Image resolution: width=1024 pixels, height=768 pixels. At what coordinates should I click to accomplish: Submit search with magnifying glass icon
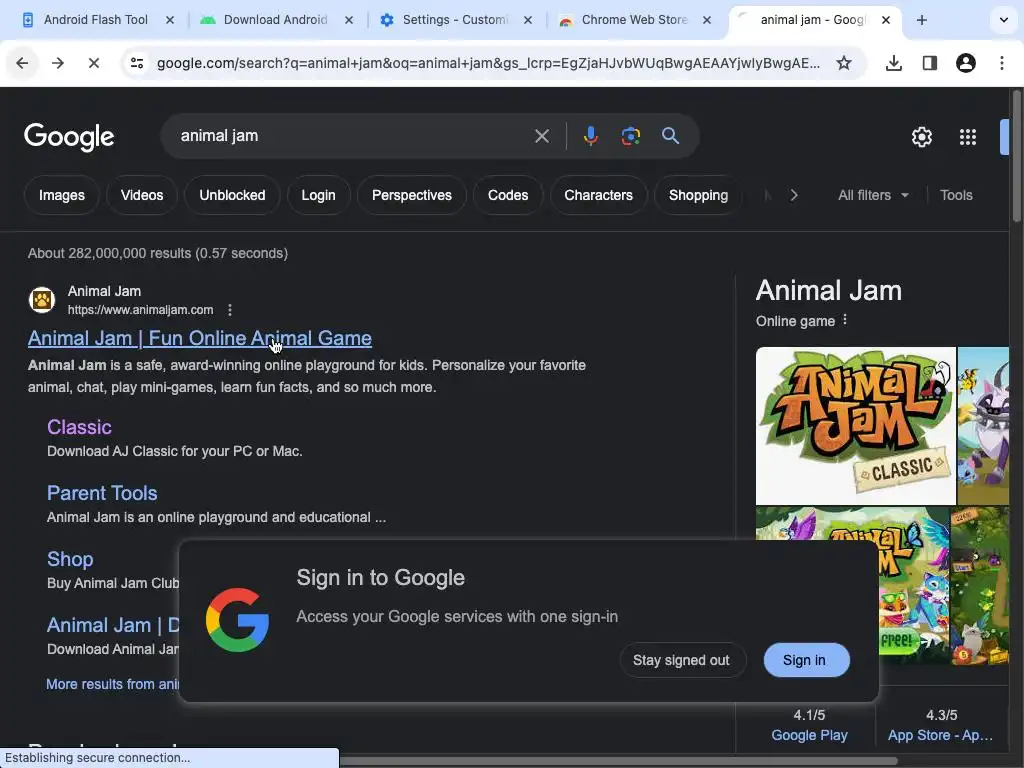[x=670, y=136]
